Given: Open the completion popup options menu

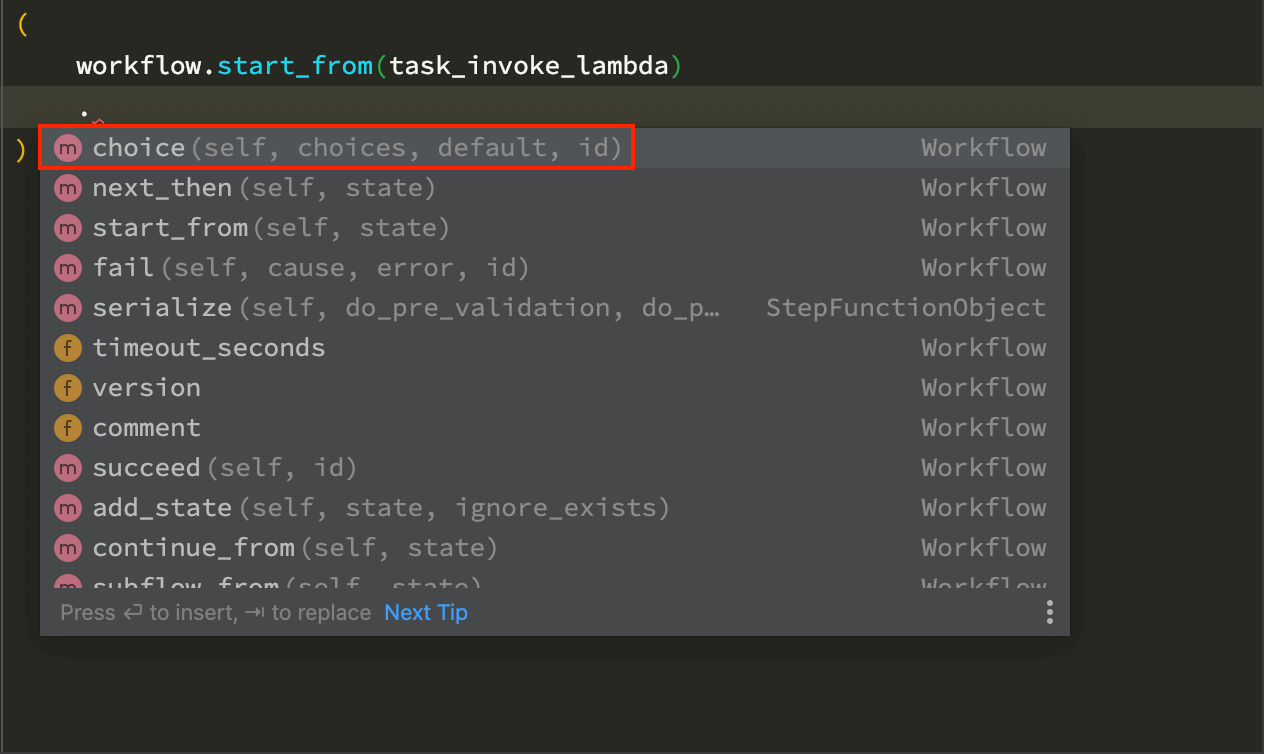Looking at the screenshot, I should click(x=1049, y=612).
